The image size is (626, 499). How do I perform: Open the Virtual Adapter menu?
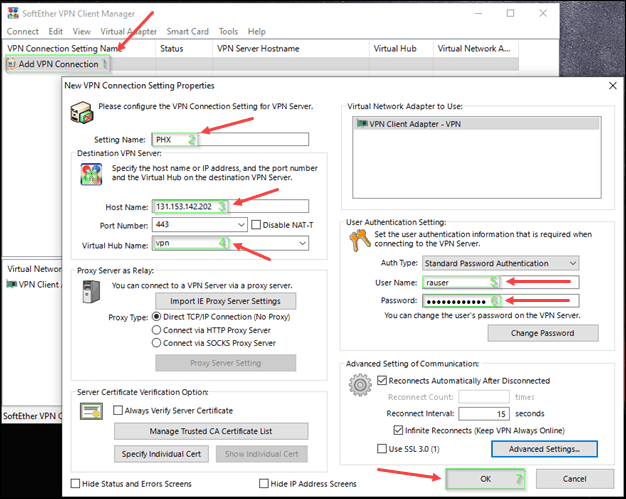coord(128,32)
